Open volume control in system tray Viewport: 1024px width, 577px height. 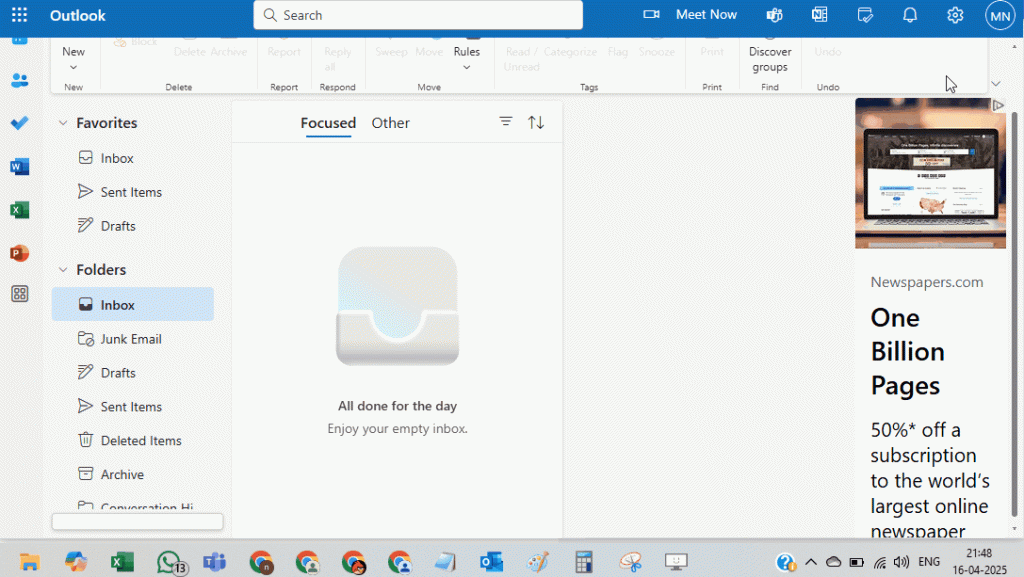(901, 562)
